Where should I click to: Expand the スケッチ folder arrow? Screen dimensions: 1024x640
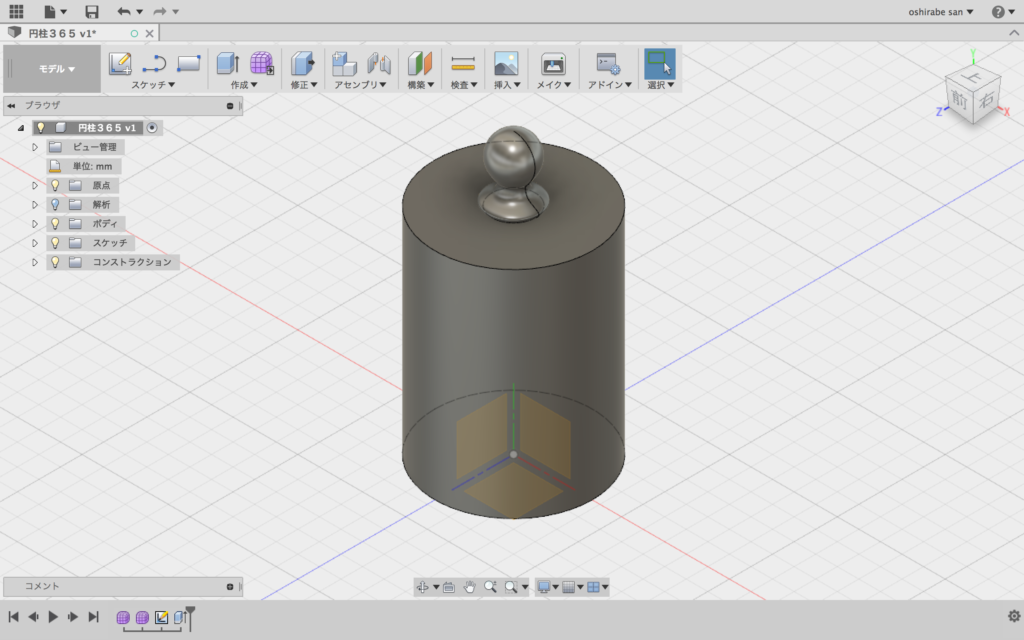[x=35, y=243]
